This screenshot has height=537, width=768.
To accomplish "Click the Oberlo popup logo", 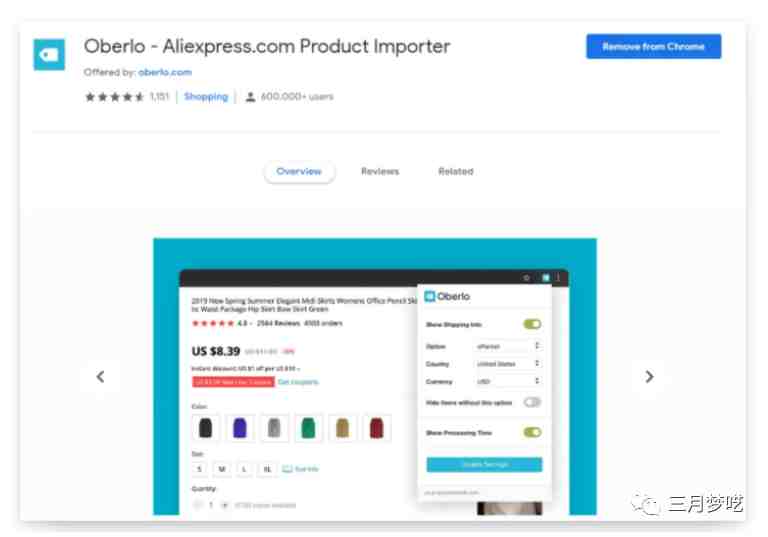I will coord(447,296).
